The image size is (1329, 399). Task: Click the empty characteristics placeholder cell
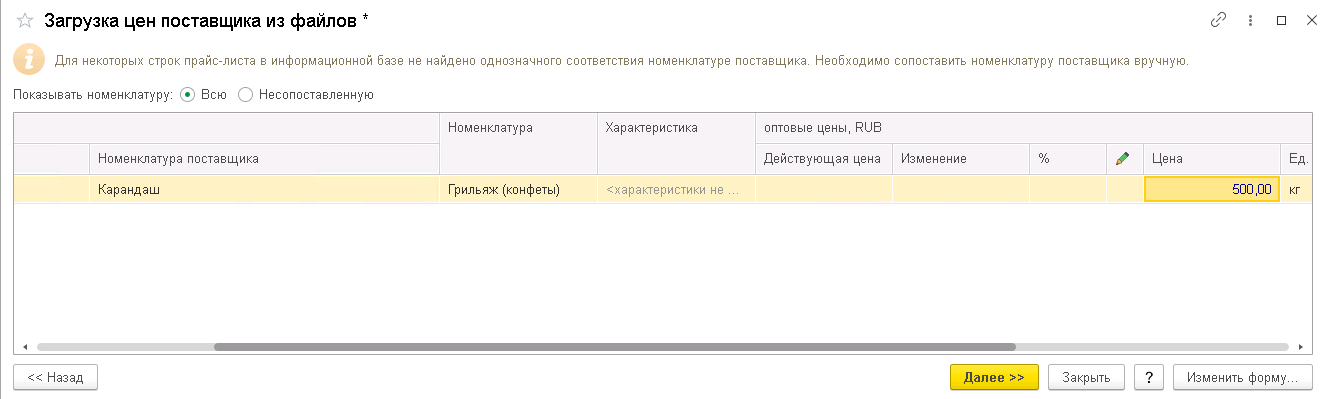pyautogui.click(x=676, y=189)
